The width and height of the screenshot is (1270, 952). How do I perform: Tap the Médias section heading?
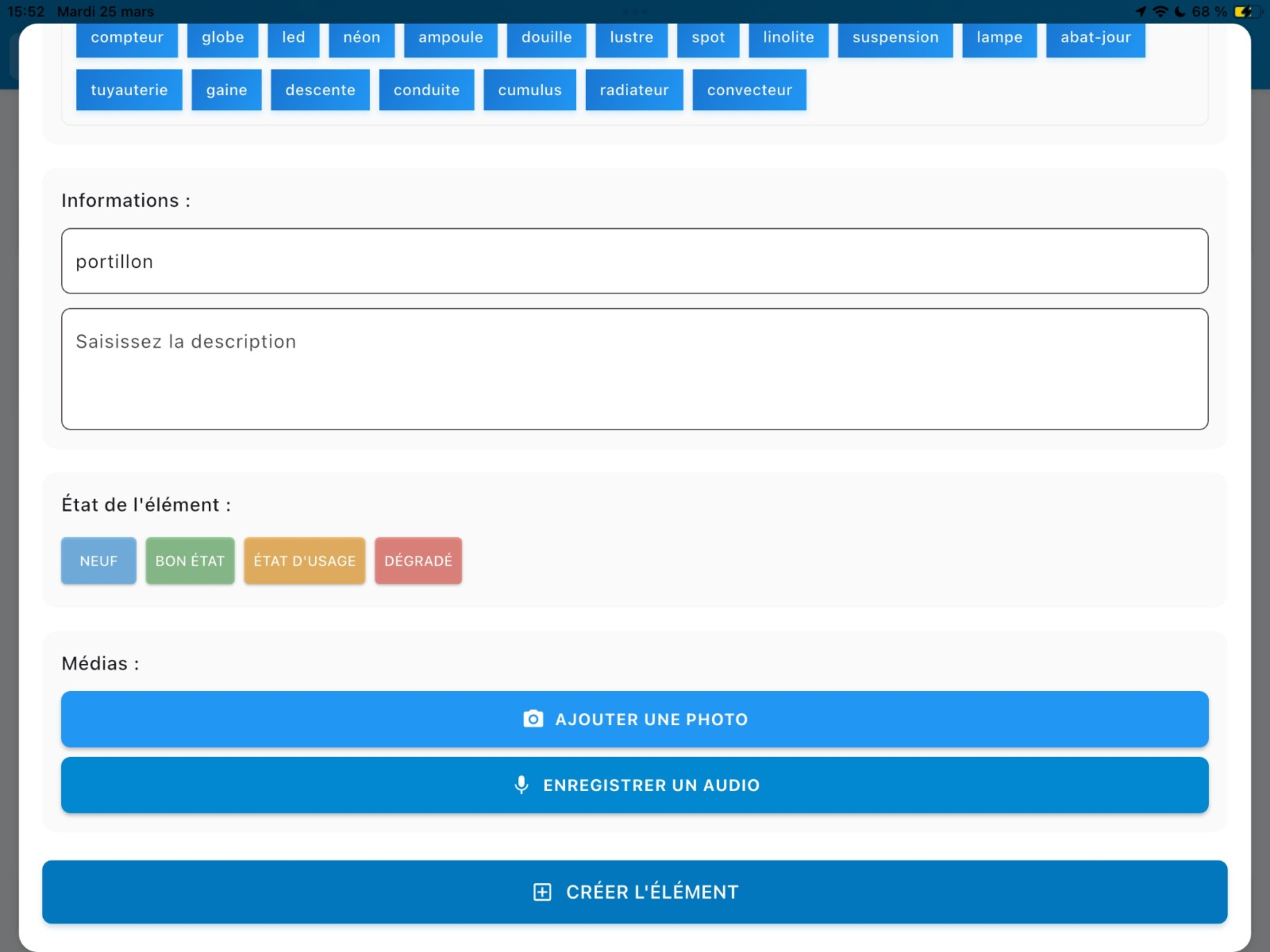[100, 664]
